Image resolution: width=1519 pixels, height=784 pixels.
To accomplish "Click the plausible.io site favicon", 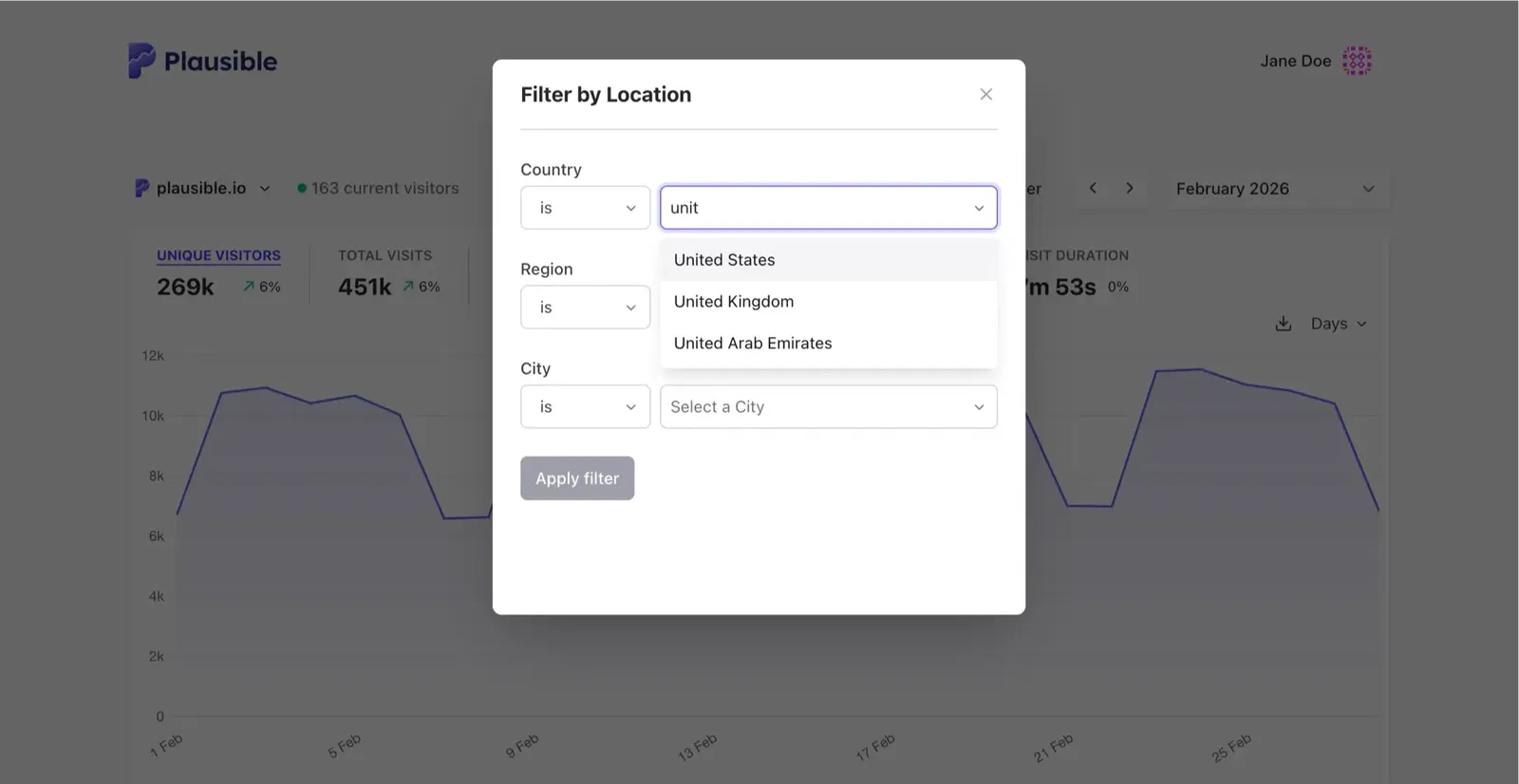I will coord(141,188).
